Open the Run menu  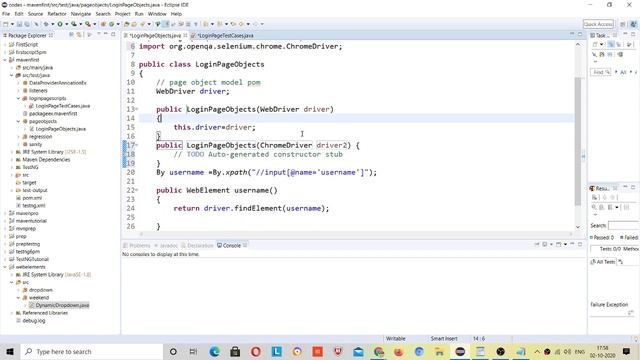(x=139, y=14)
